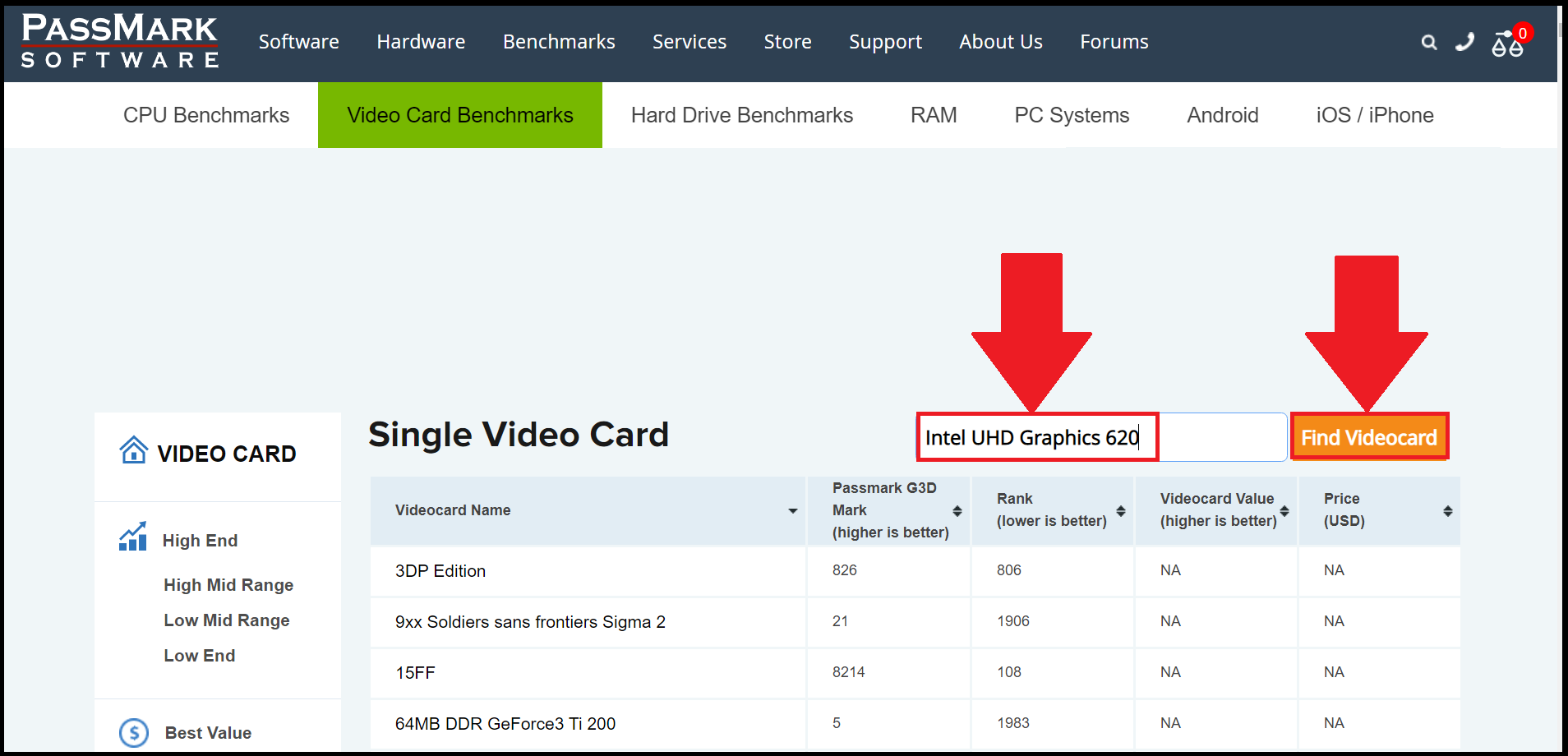The width and height of the screenshot is (1568, 756).
Task: Select the 3DP Edition table row
Action: (440, 571)
